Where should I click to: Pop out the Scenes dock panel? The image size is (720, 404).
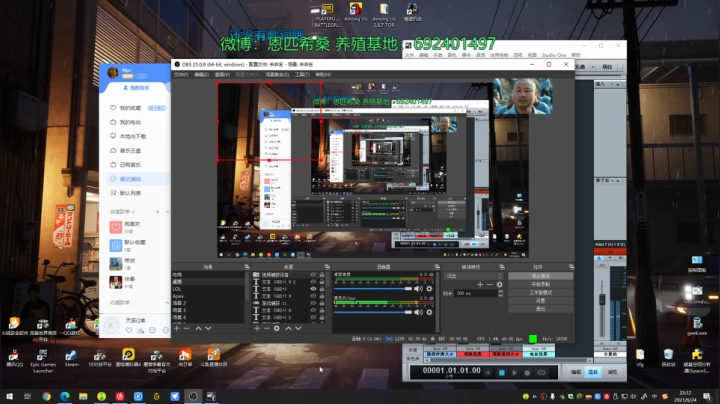click(247, 267)
